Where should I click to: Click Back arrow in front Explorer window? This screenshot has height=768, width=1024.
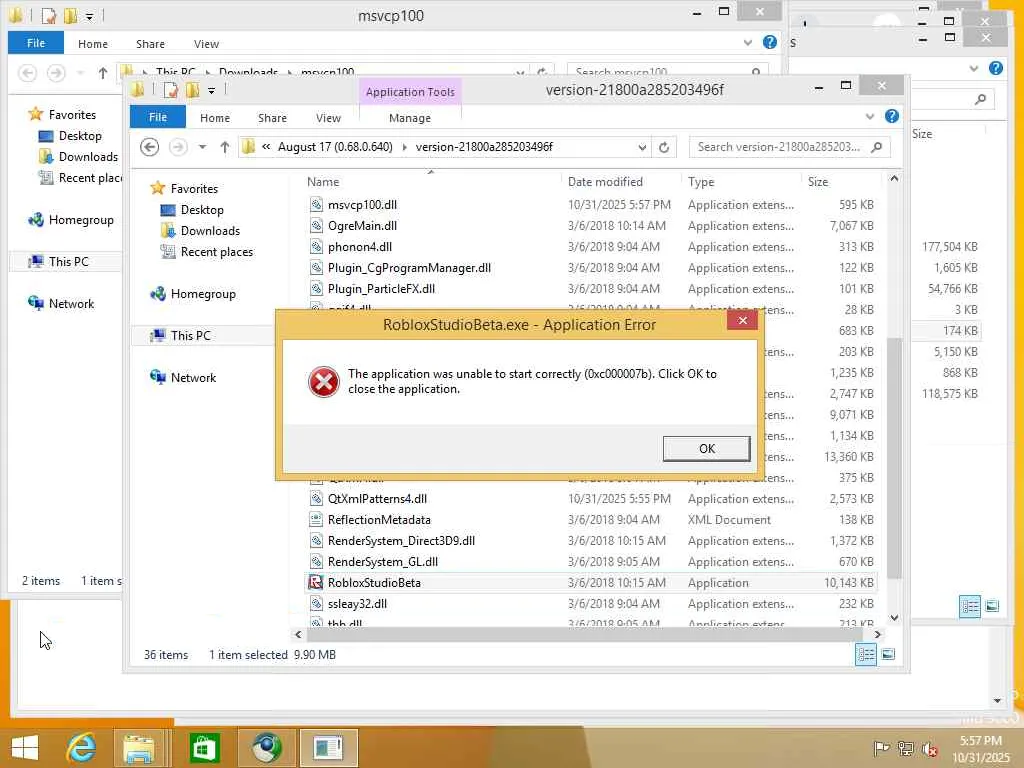pos(150,147)
